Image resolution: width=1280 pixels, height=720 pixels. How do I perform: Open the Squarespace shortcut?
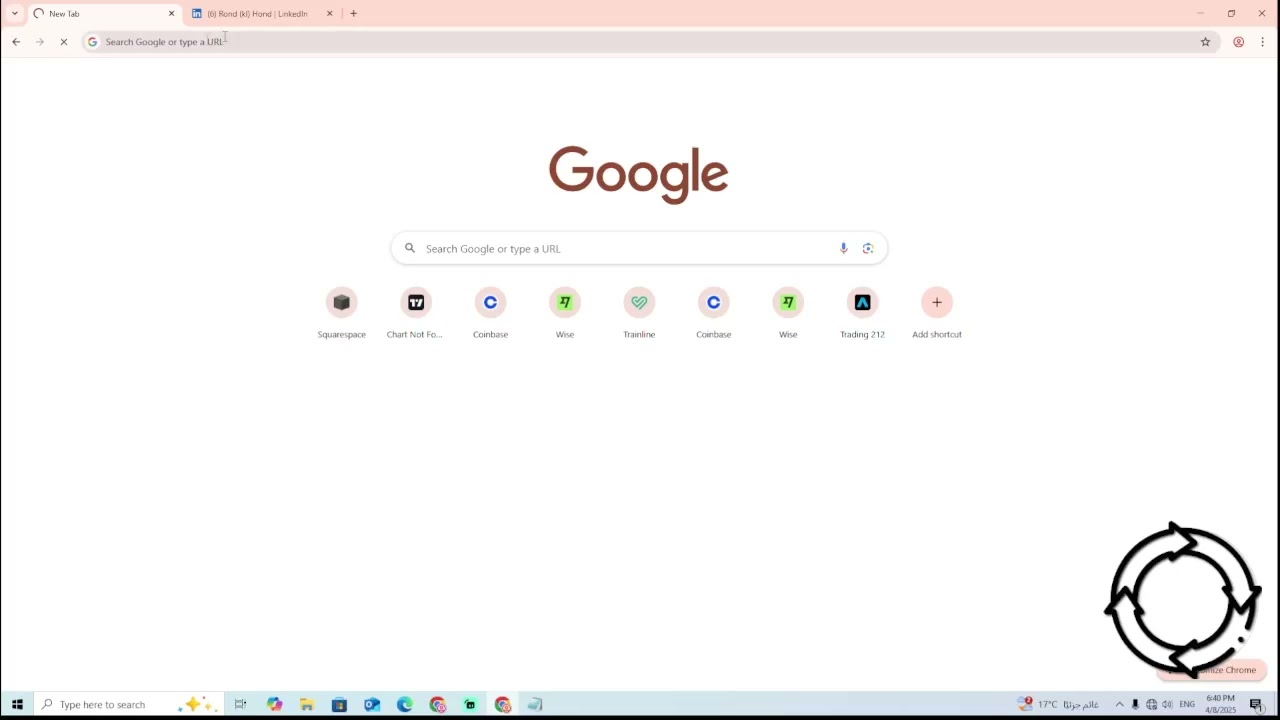341,313
